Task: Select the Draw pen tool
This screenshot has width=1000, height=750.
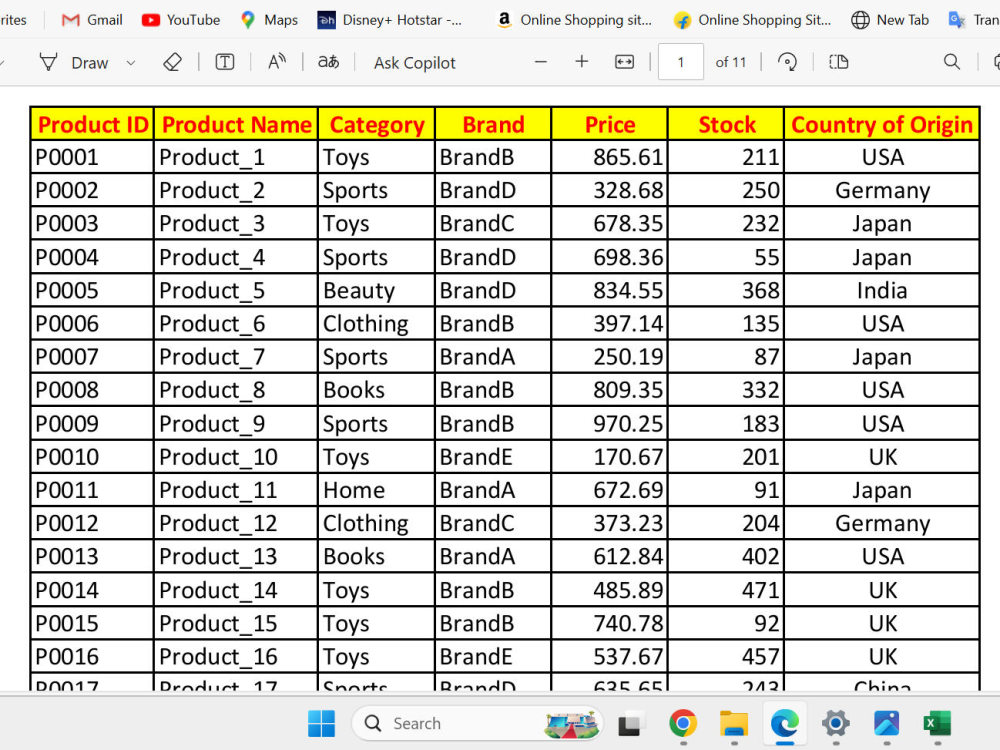Action: click(x=74, y=62)
